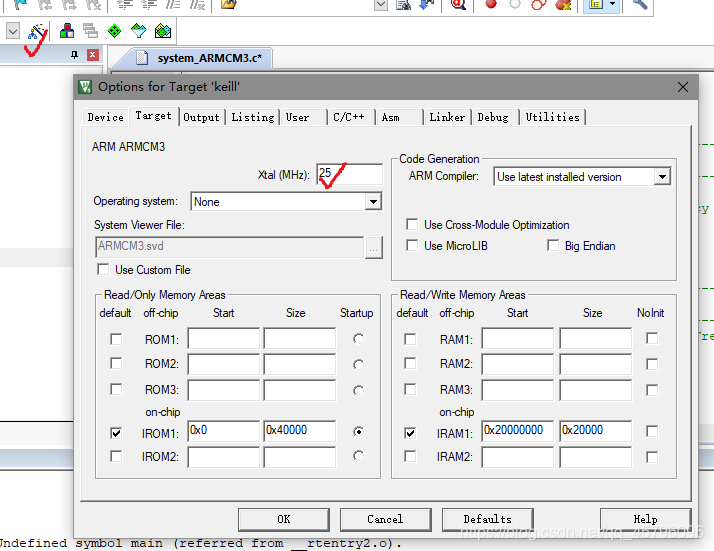Switch to the Device tab

[105, 117]
